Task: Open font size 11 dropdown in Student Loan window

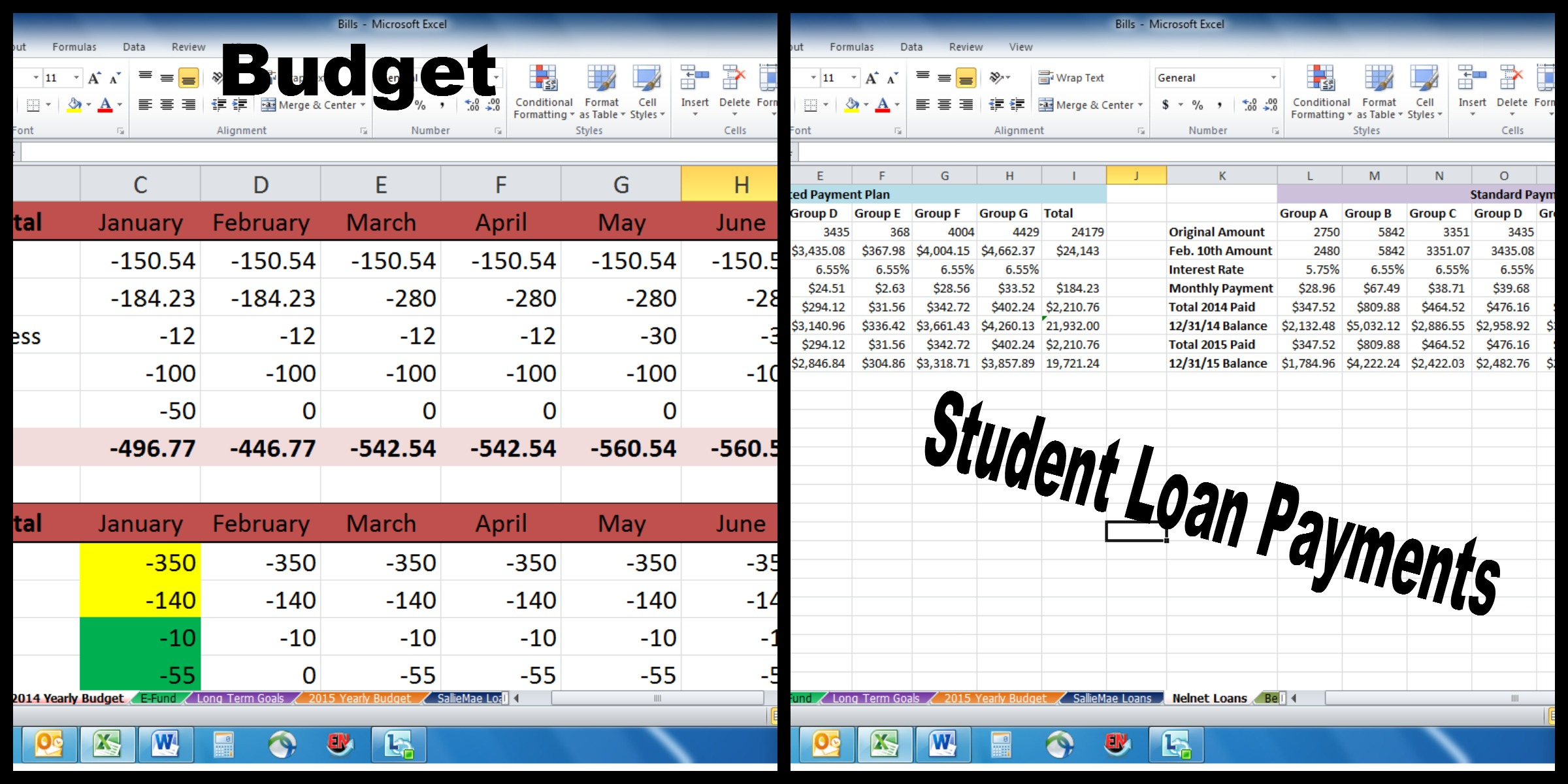Action: pyautogui.click(x=853, y=78)
